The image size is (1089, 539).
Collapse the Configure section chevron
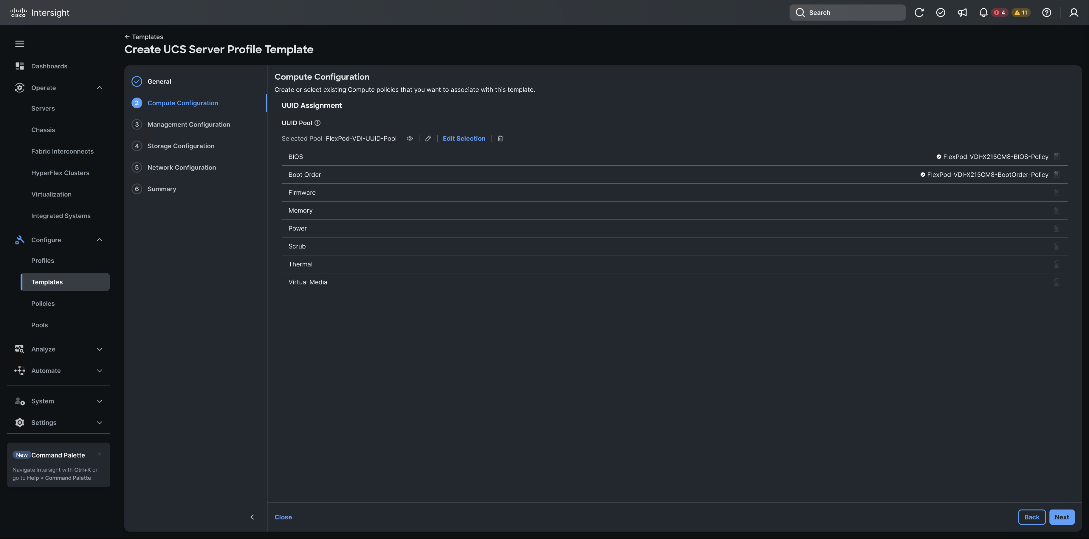[99, 240]
